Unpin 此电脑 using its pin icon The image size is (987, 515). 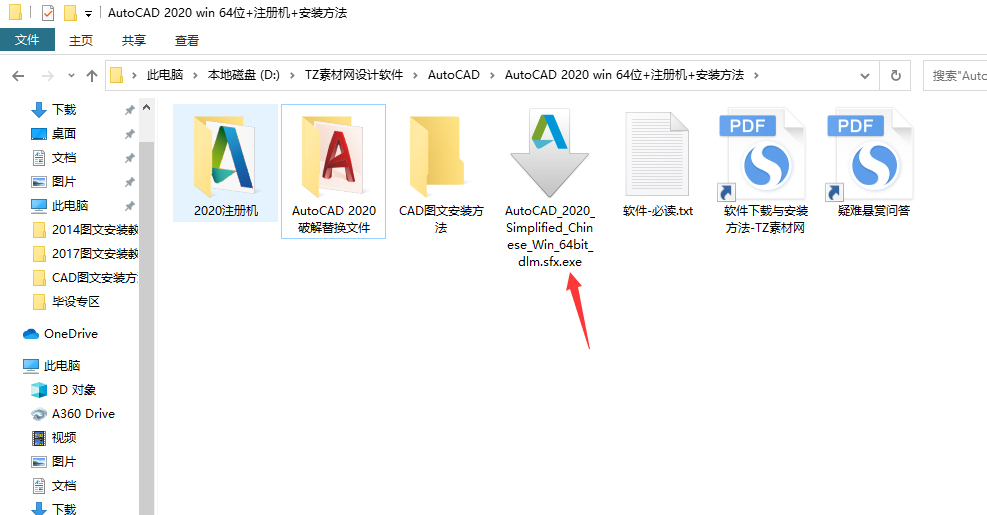pos(130,206)
